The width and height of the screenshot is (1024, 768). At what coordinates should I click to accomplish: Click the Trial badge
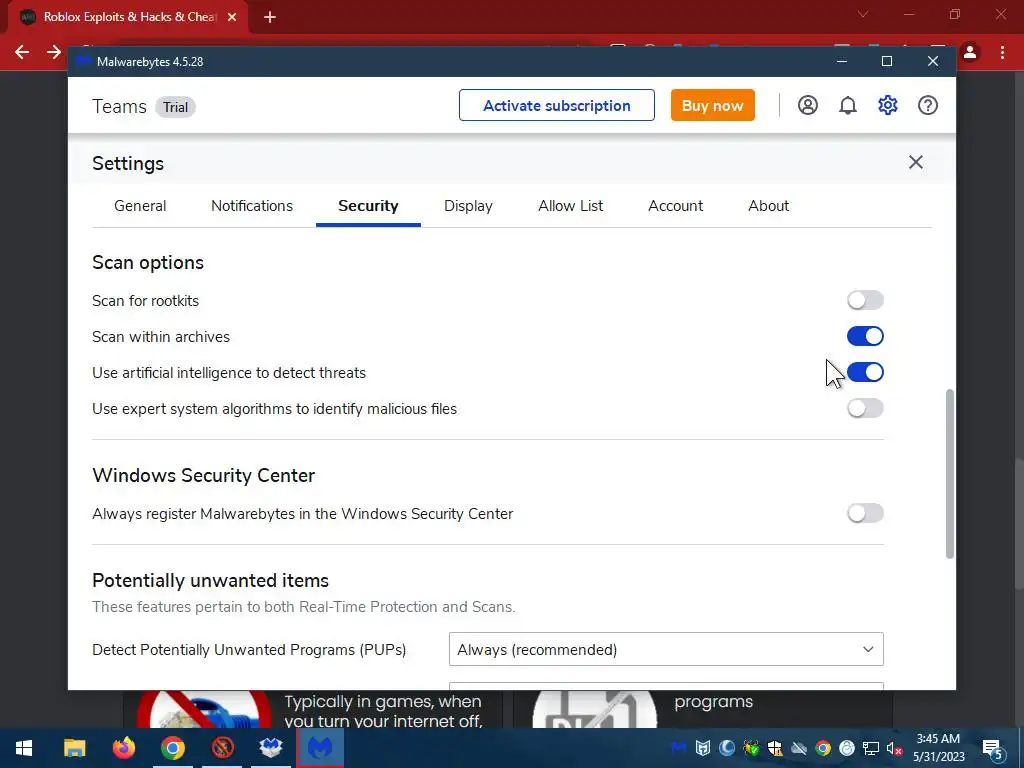pos(175,107)
